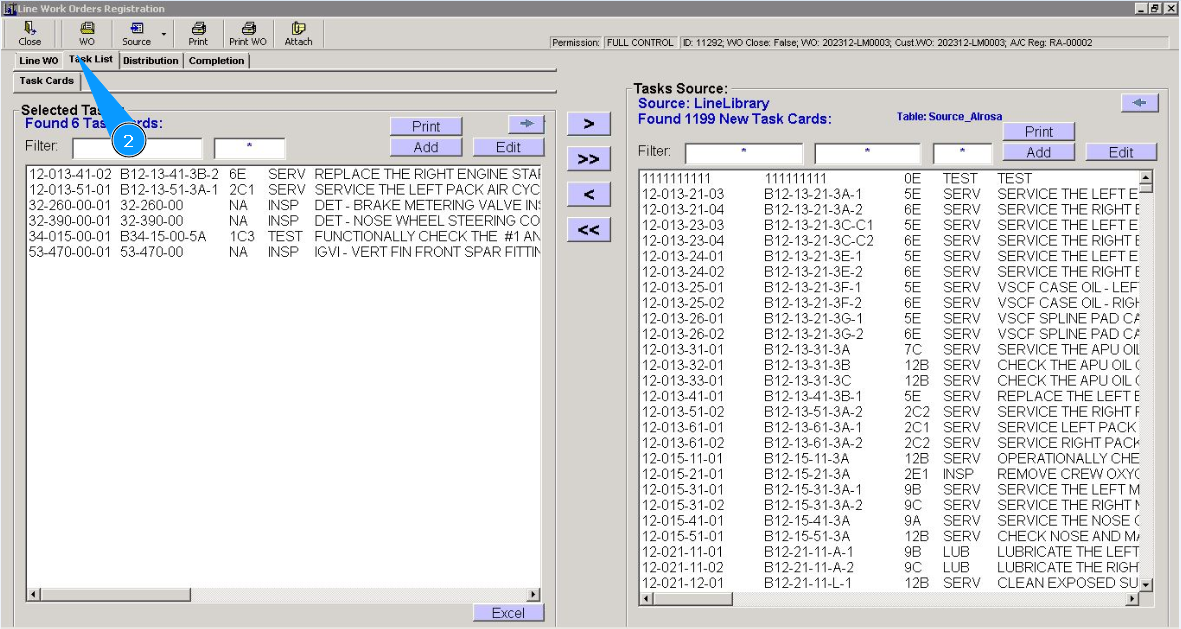Focus third filter field in Tasks Source
Image resolution: width=1181 pixels, height=629 pixels.
click(x=962, y=154)
